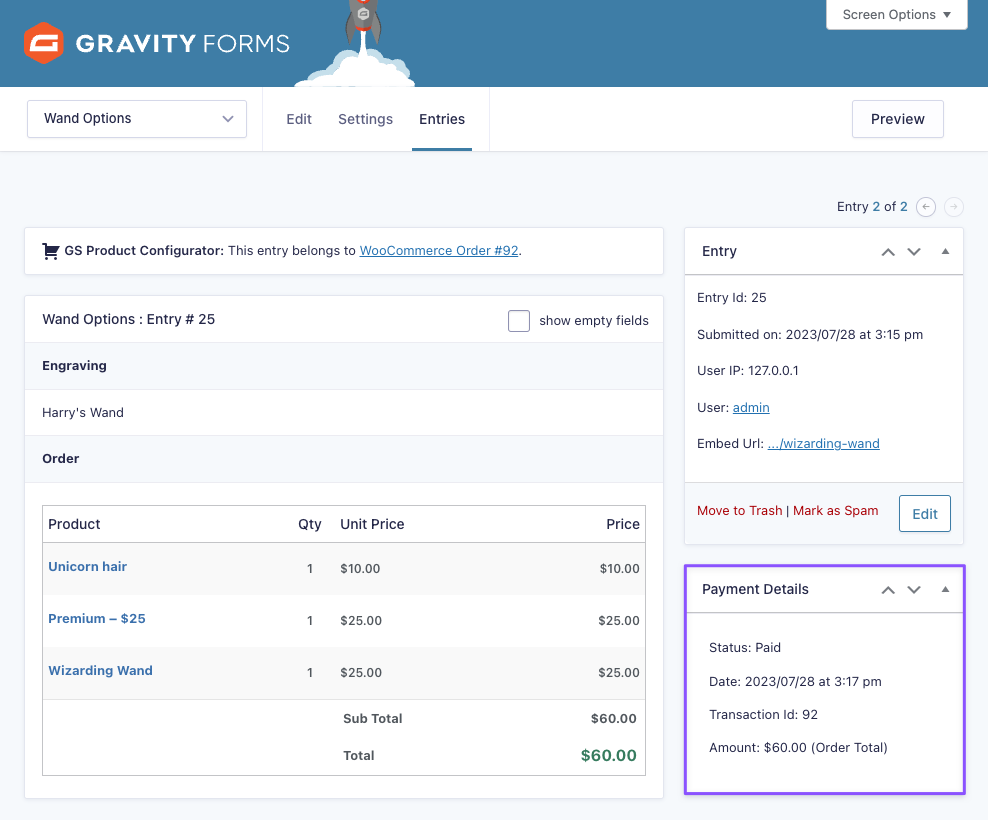Click Premium – $25 product name
The width and height of the screenshot is (988, 820).
[x=97, y=619]
